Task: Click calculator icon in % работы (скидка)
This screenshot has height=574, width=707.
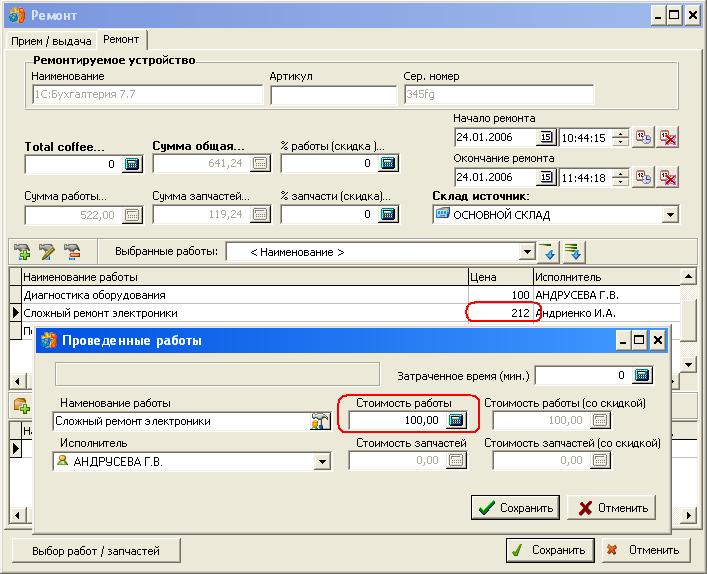Action: (x=388, y=164)
